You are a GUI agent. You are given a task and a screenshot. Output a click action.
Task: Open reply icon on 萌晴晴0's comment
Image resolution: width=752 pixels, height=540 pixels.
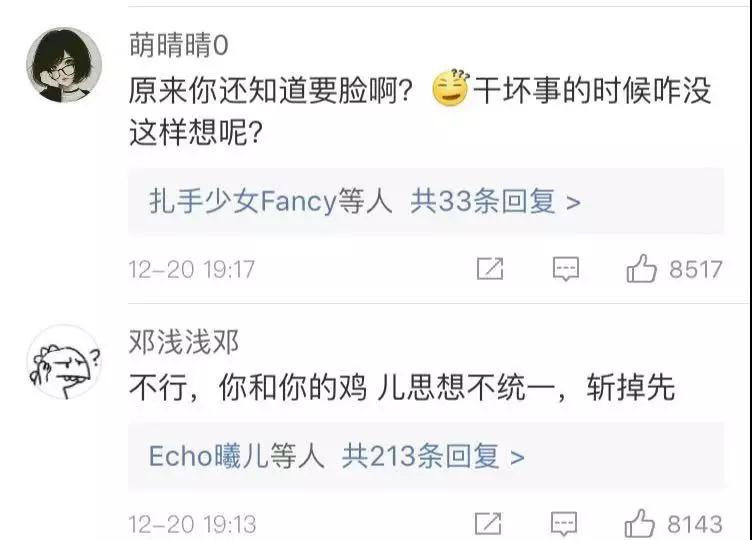(566, 269)
